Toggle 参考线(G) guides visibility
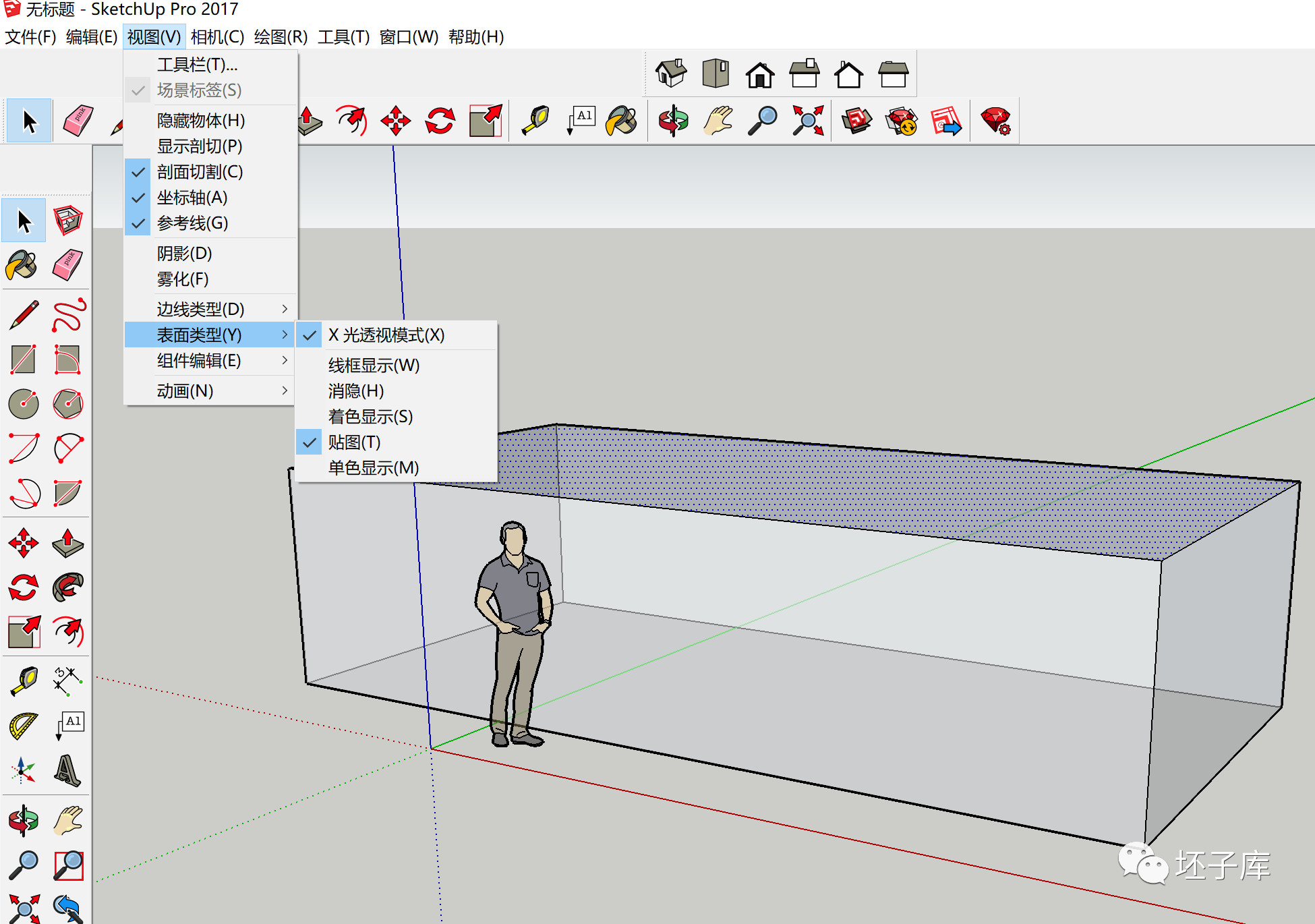 pyautogui.click(x=210, y=223)
